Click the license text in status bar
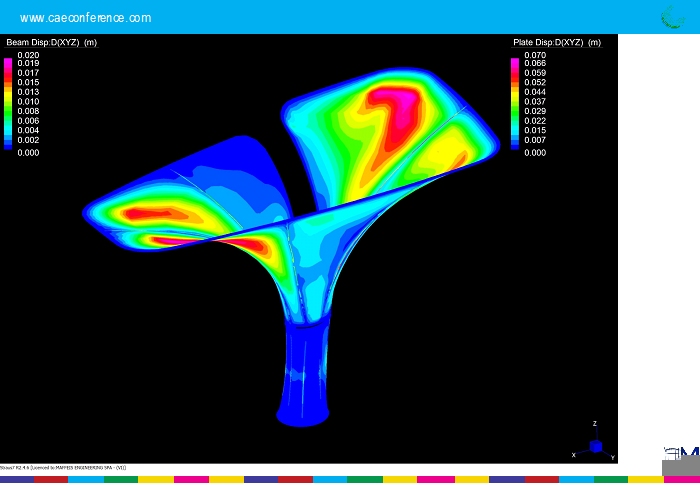Viewport: 700px width, 485px height. pos(65,468)
